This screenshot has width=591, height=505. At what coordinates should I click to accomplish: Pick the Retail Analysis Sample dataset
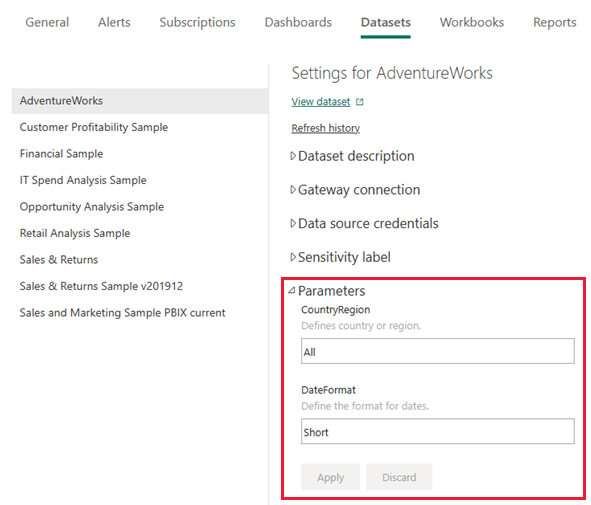75,233
